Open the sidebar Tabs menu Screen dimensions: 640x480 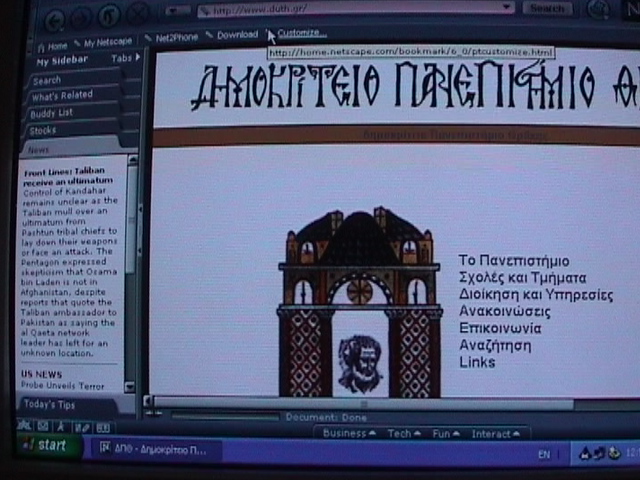coord(126,58)
